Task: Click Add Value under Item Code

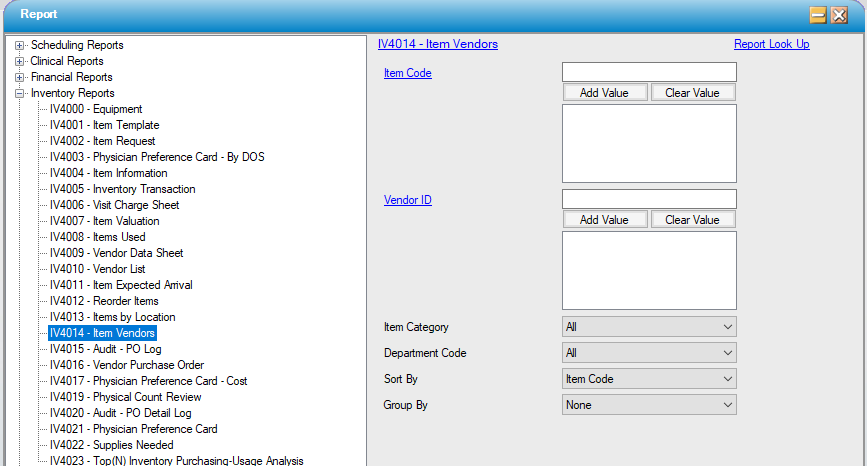Action: point(604,92)
